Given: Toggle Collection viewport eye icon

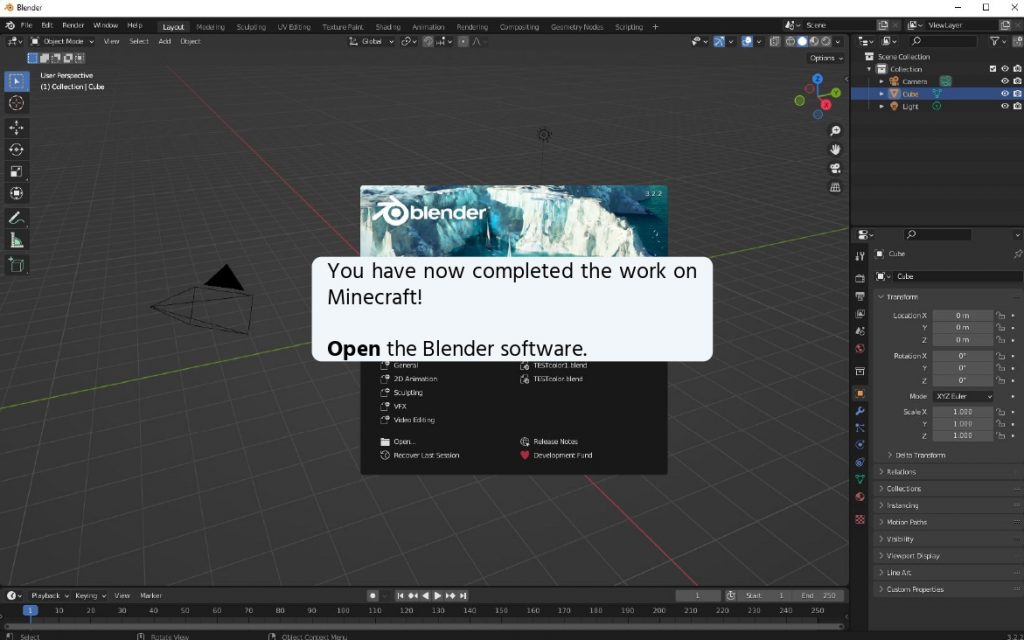Looking at the screenshot, I should [1004, 69].
